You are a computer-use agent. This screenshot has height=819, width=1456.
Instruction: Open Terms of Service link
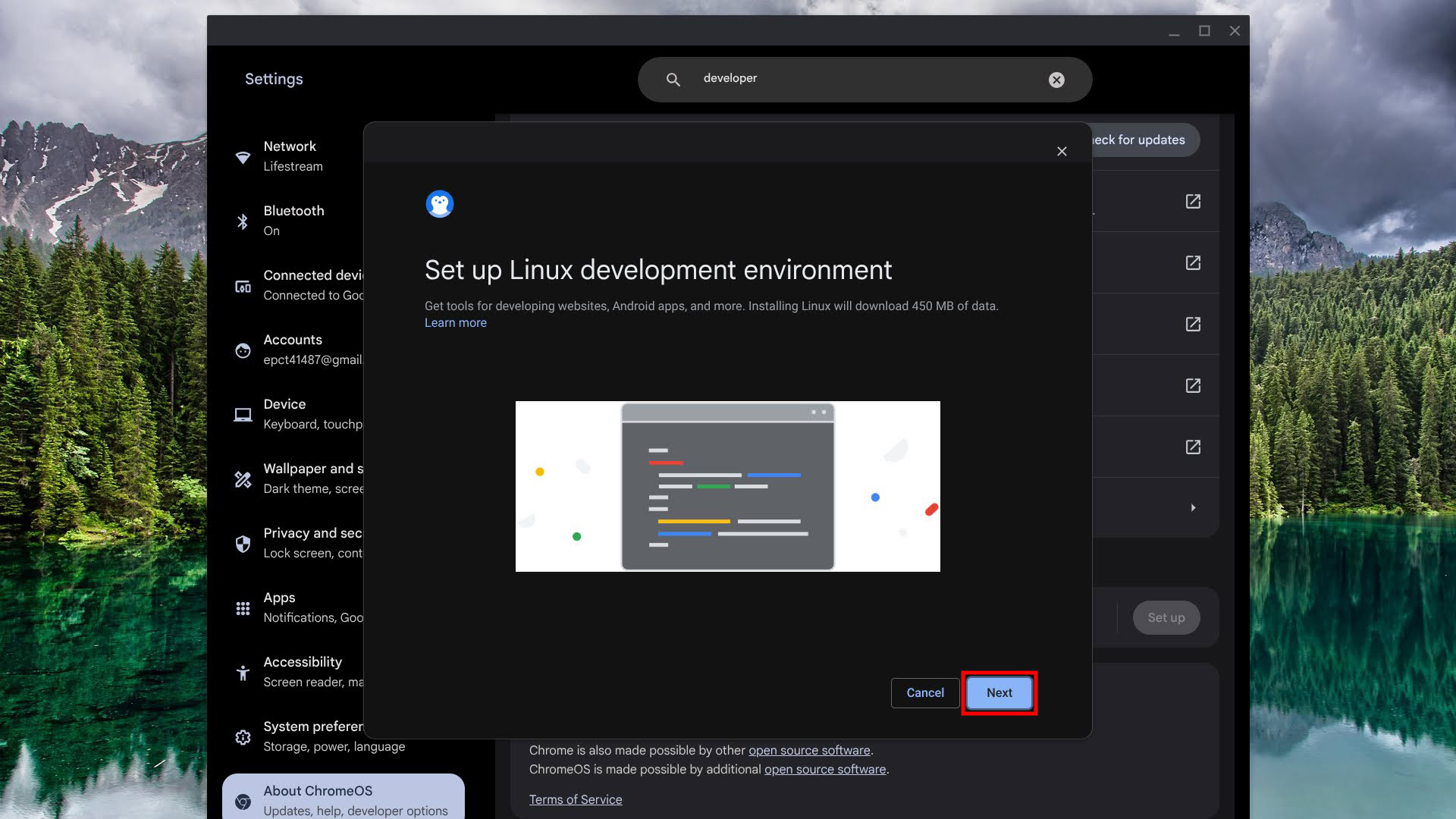point(575,799)
